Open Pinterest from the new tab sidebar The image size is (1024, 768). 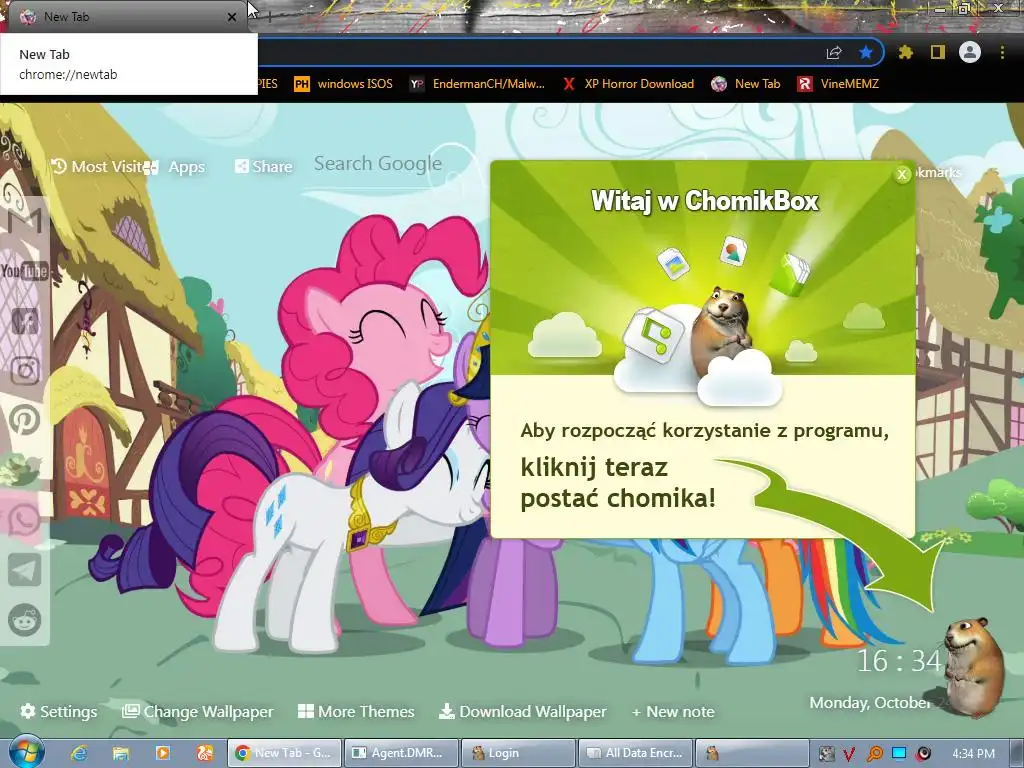coord(25,421)
